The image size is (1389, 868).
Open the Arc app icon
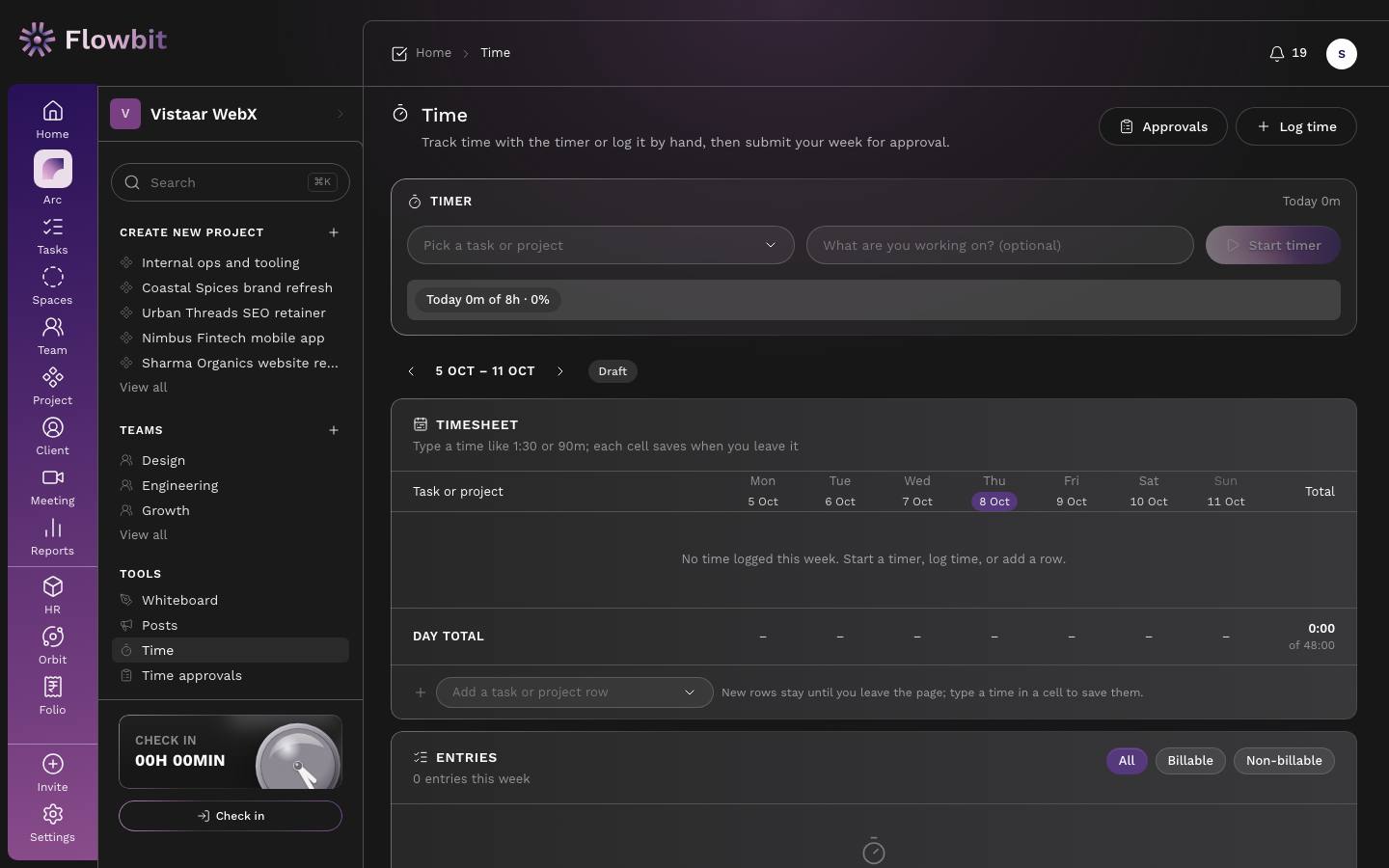point(53,169)
